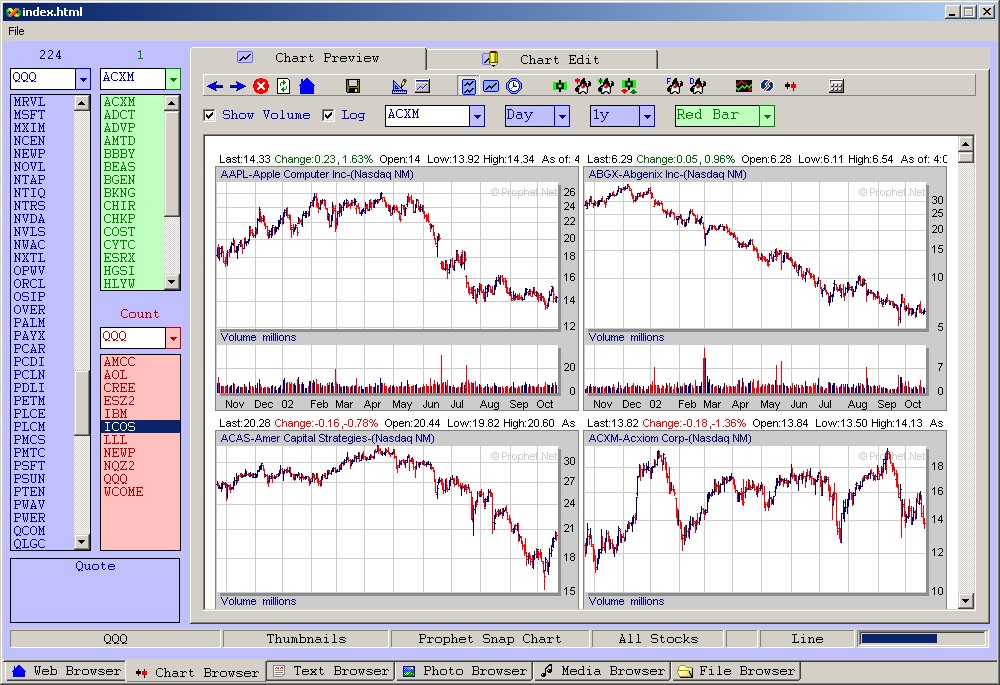Image resolution: width=1000 pixels, height=685 pixels.
Task: Open the Text Browser tab
Action: pos(330,671)
